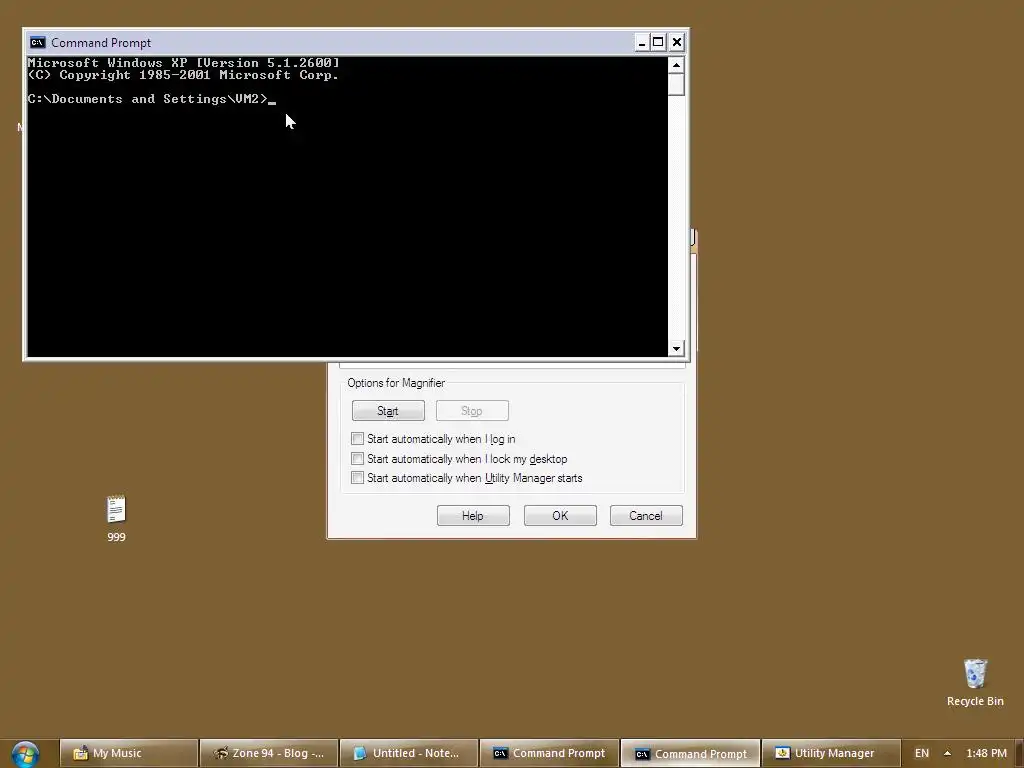Minimize the Command Prompt window
Screen dimensions: 1024x768
click(x=641, y=42)
